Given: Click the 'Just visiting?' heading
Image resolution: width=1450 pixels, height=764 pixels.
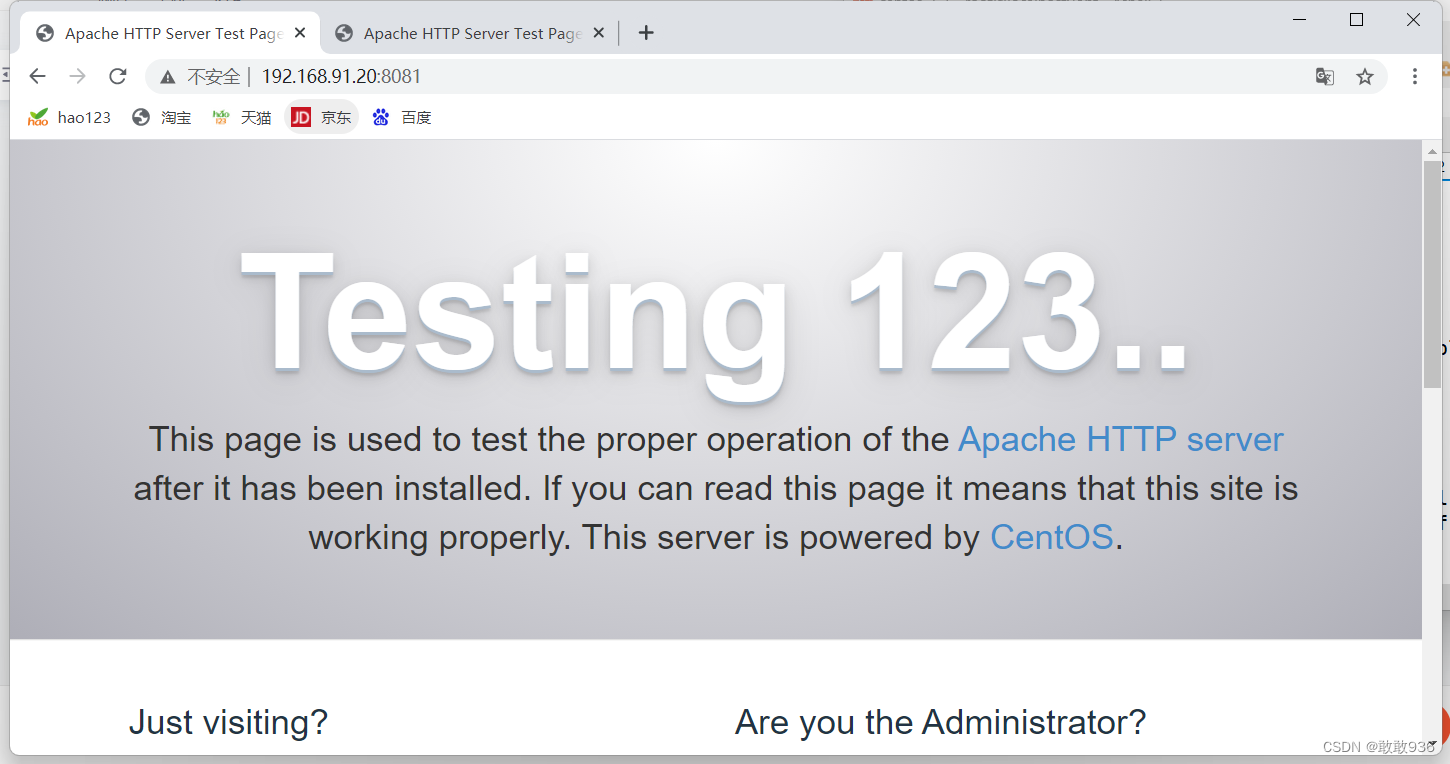Looking at the screenshot, I should tap(228, 722).
